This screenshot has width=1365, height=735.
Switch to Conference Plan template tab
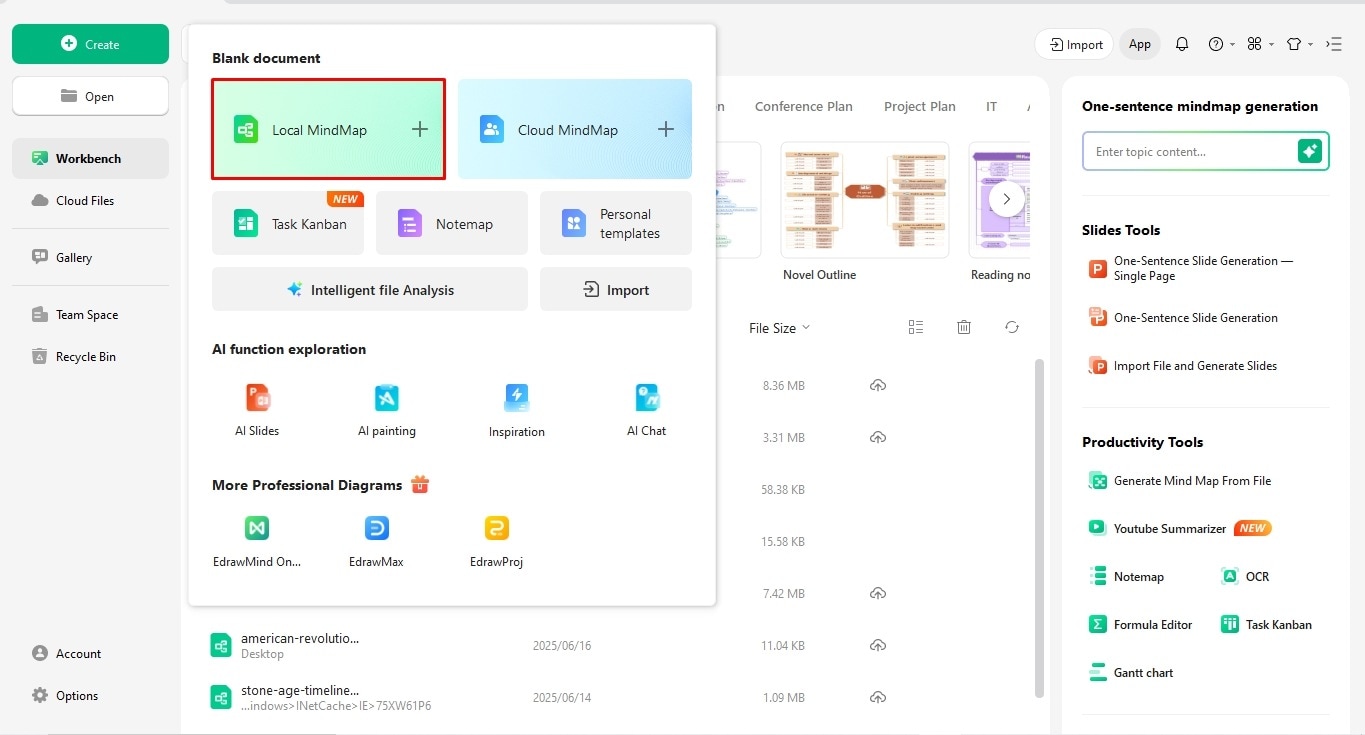pos(804,106)
